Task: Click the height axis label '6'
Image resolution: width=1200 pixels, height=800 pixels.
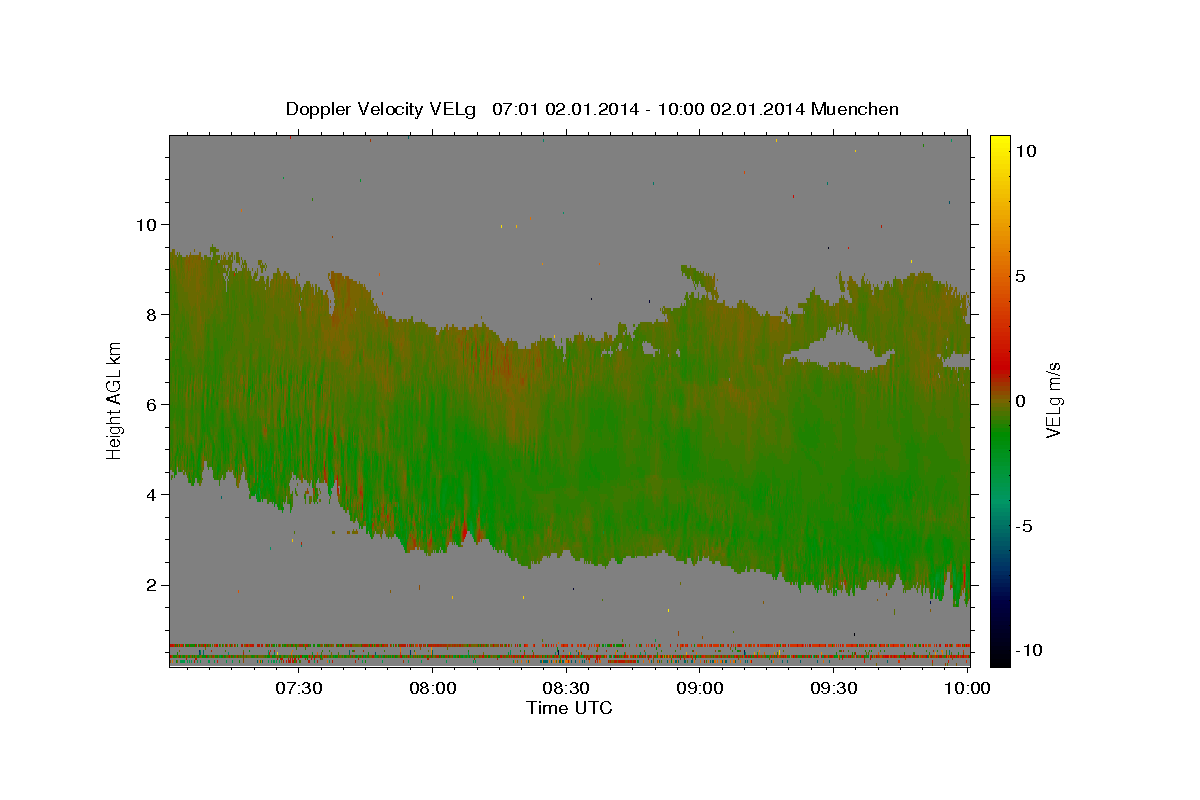Action: [151, 404]
